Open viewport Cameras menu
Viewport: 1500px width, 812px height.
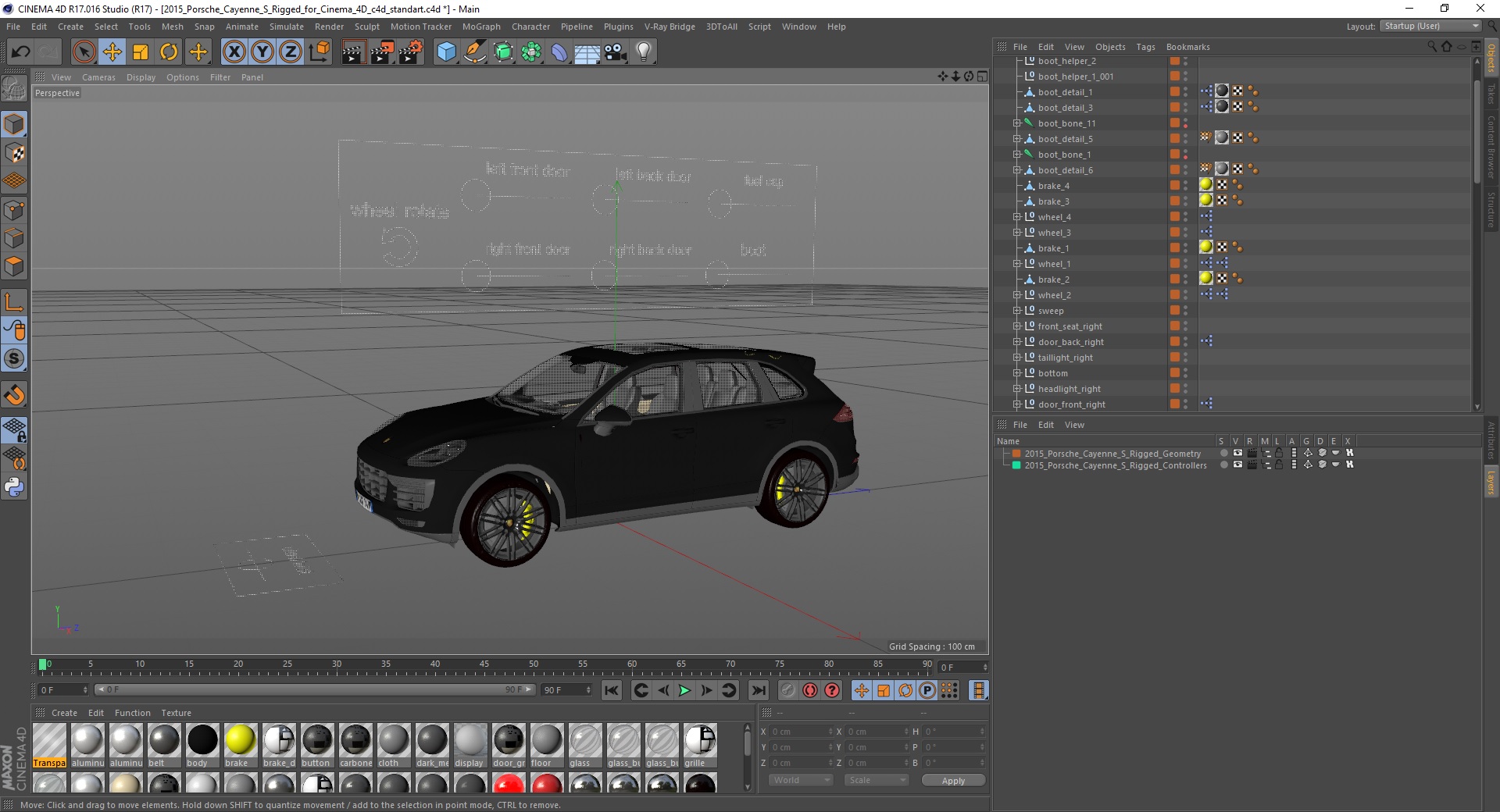98,77
